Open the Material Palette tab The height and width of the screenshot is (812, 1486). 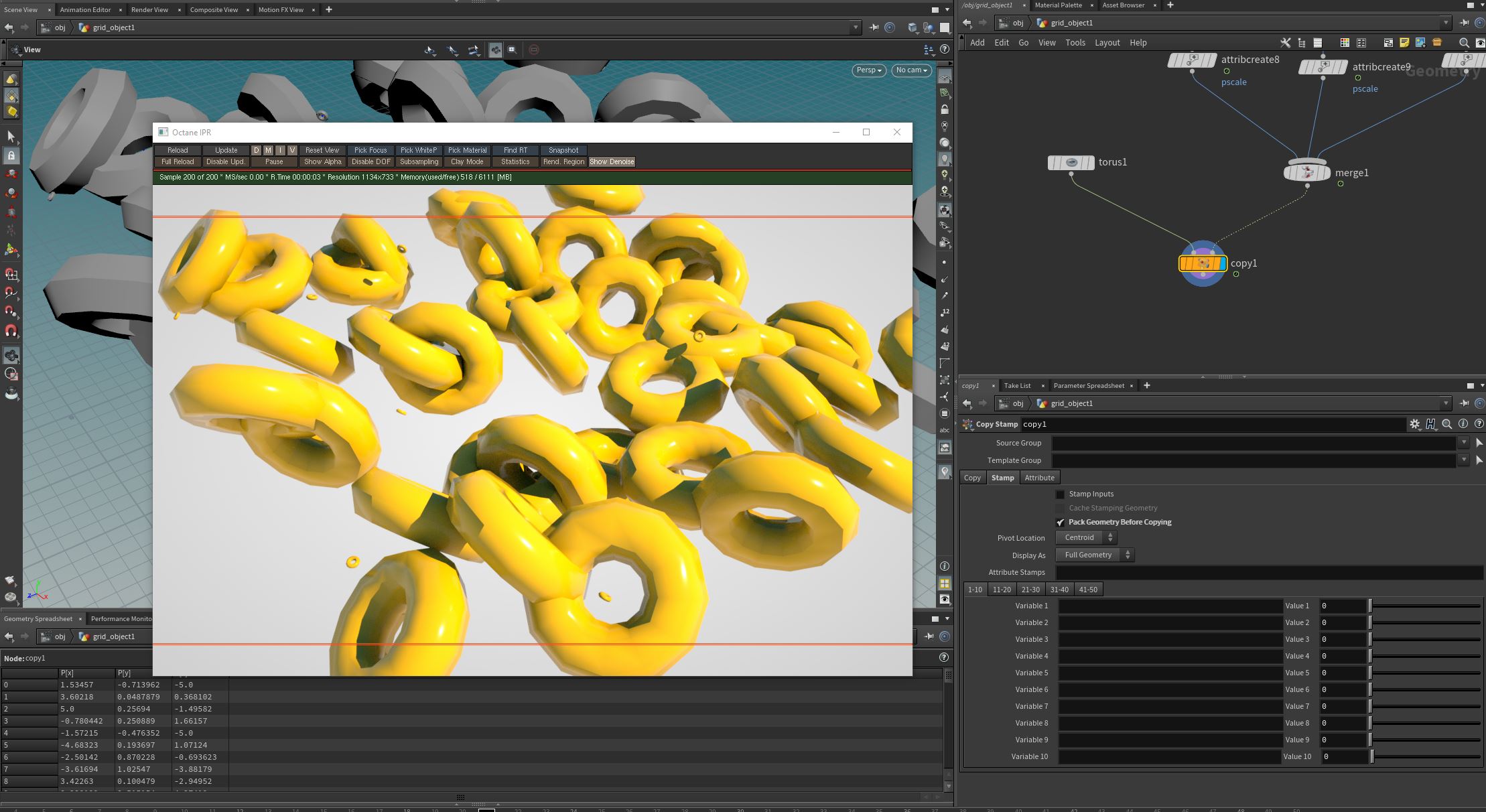pos(1058,5)
